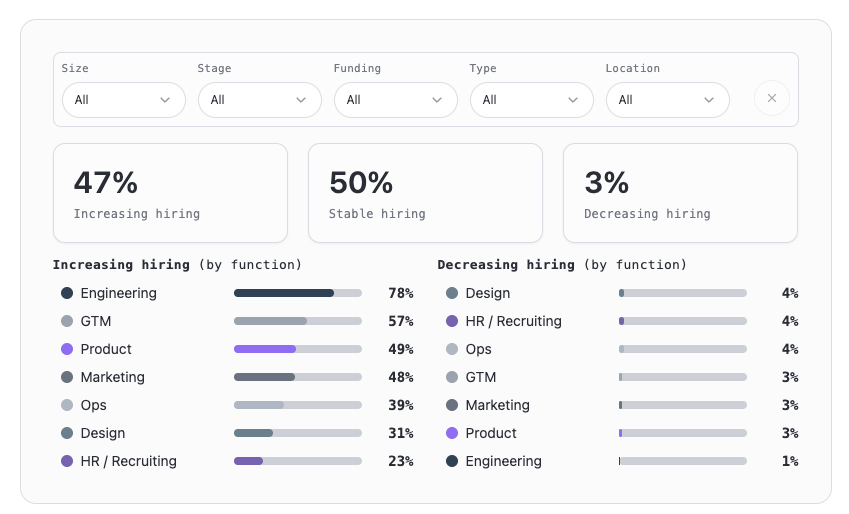Screen dimensions: 849x514
Task: Clear all filters with the X button
Action: coord(771,99)
